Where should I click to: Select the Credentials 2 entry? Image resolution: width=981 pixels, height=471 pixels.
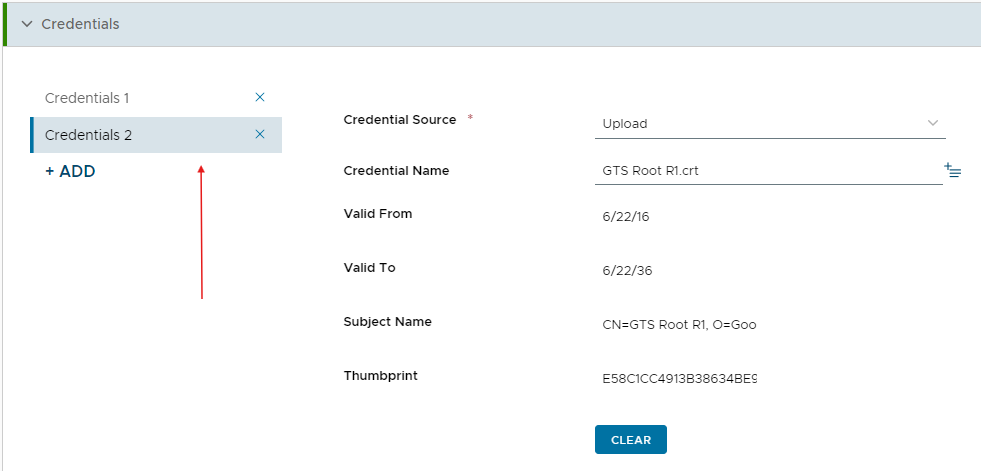coord(89,135)
